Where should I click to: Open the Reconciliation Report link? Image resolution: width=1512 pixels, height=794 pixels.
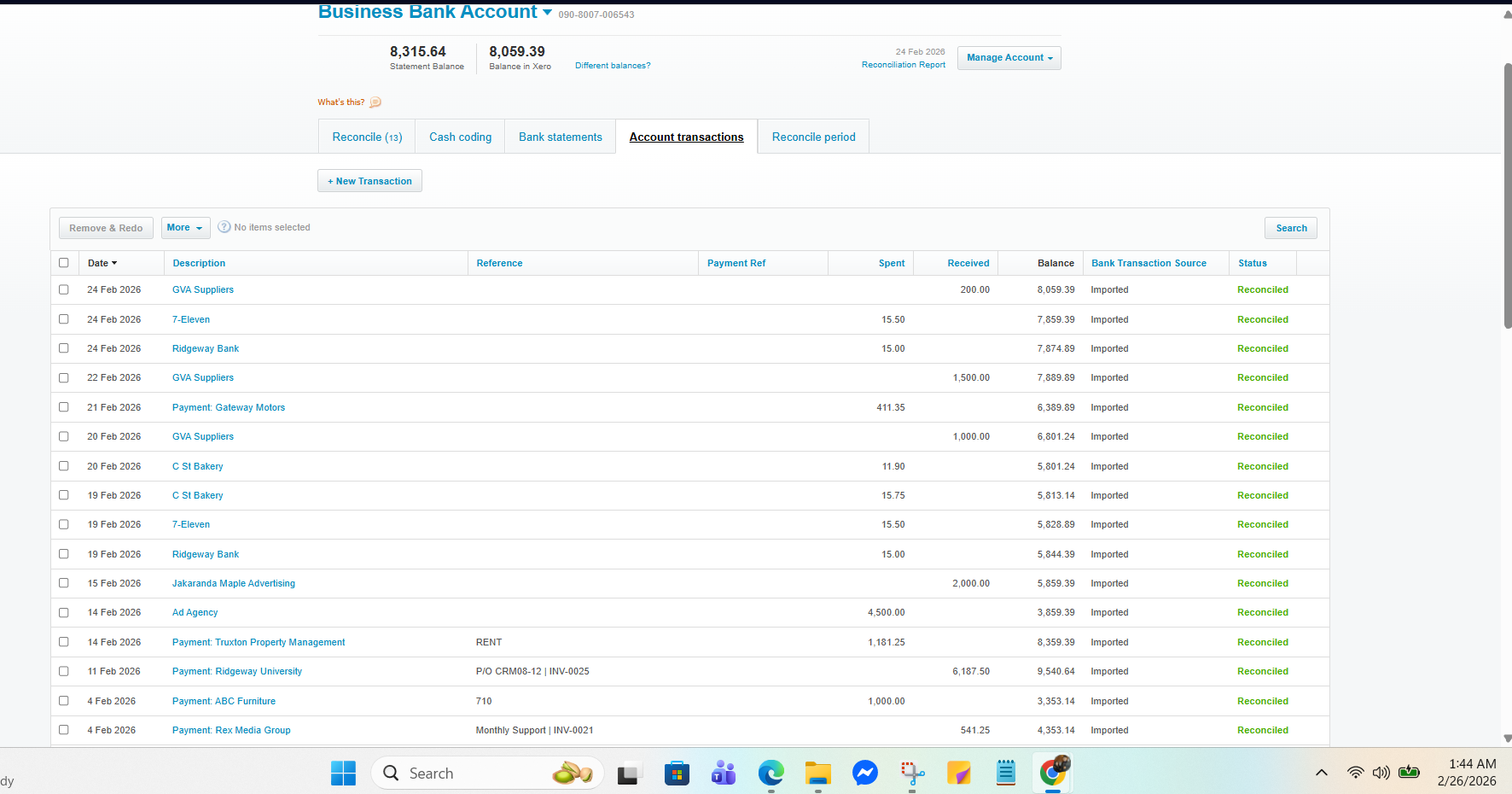pyautogui.click(x=904, y=65)
